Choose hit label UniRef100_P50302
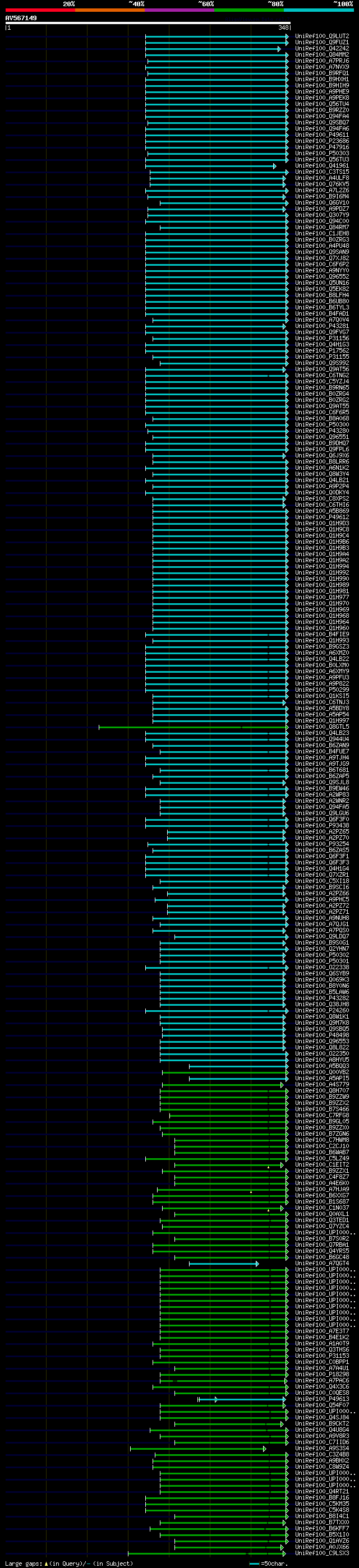This screenshot has width=359, height=1568. tap(323, 955)
